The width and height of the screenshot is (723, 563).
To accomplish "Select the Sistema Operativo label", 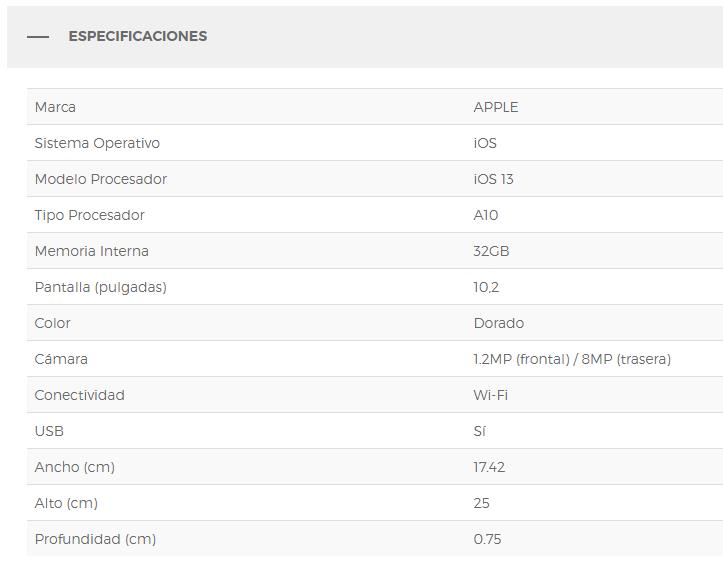I will (97, 143).
